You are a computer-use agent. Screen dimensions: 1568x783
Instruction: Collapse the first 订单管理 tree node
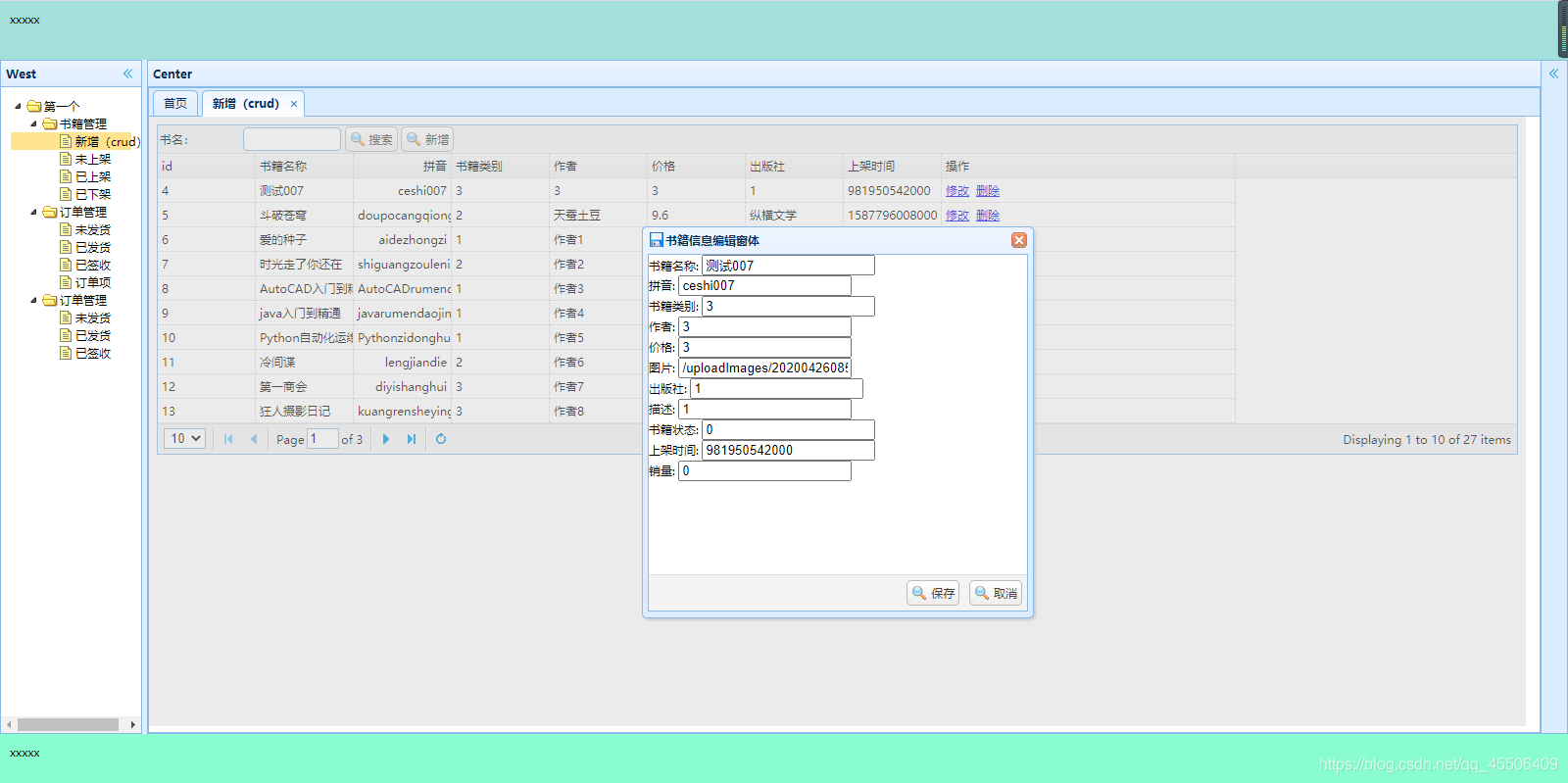(33, 212)
